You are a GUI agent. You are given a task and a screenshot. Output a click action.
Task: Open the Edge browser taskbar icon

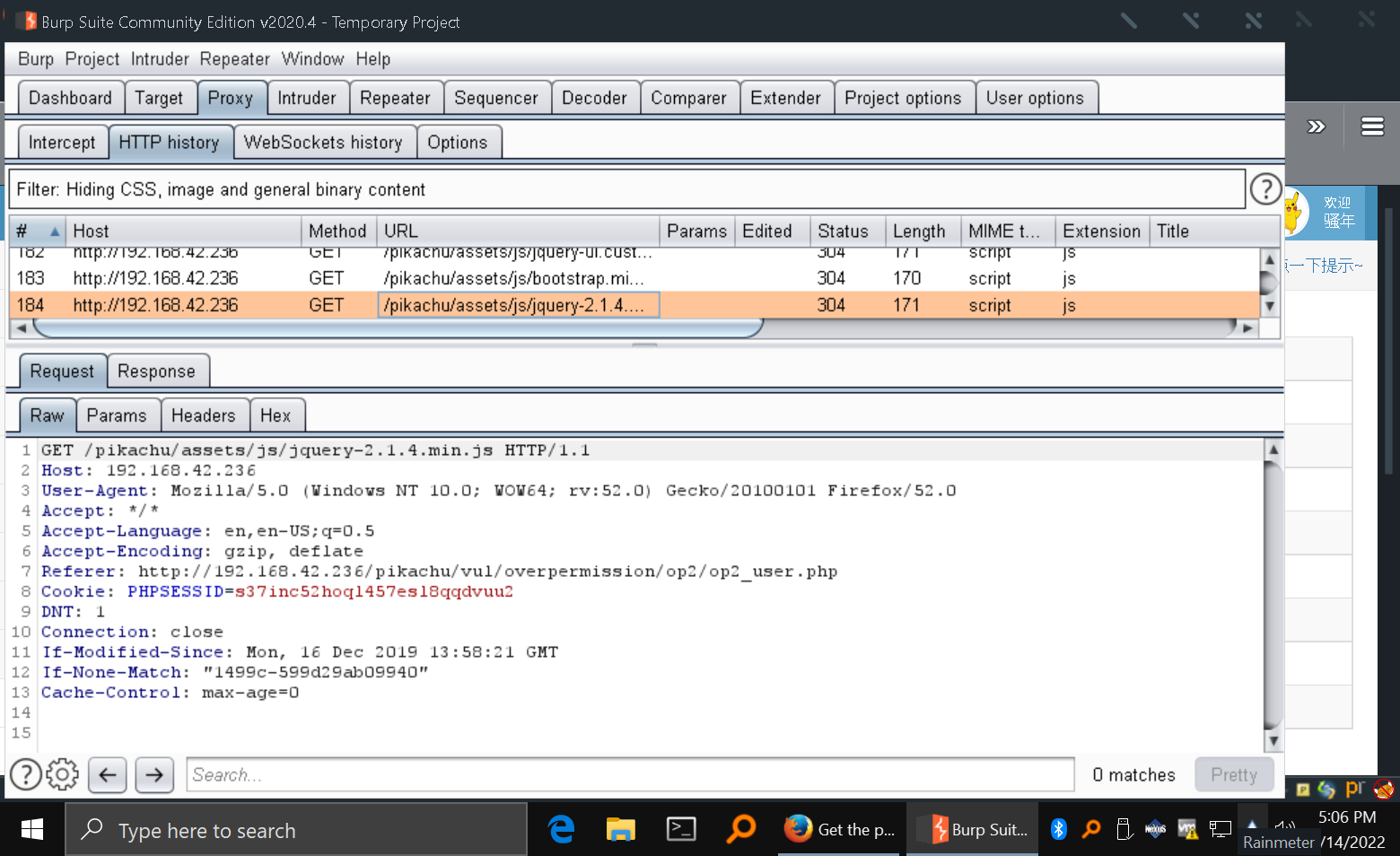[x=562, y=829]
